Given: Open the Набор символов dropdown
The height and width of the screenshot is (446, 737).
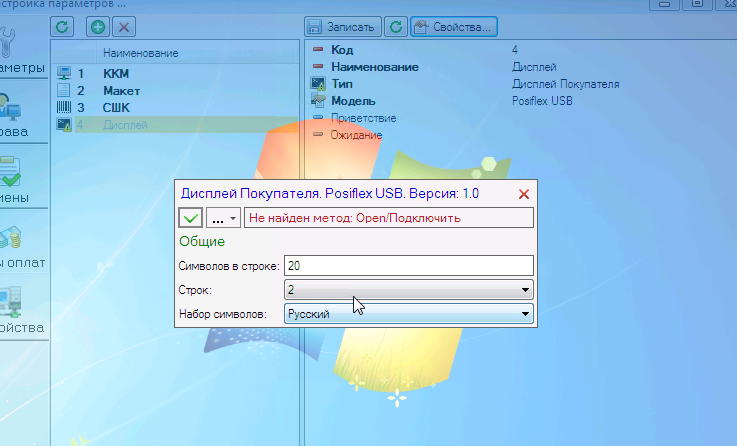Looking at the screenshot, I should click(408, 314).
